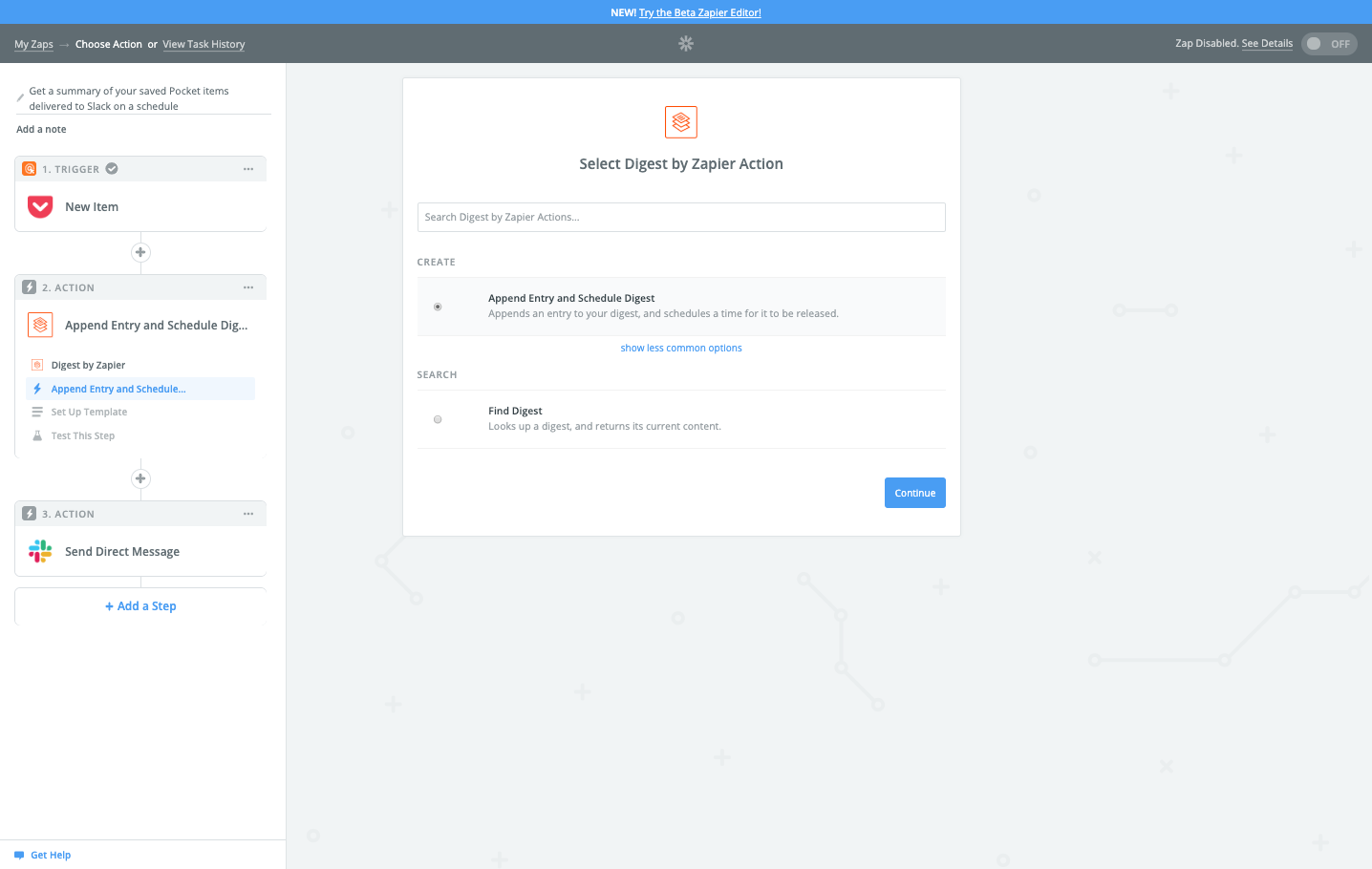Click the Find Digest title text
1372x869 pixels.
[x=515, y=412]
